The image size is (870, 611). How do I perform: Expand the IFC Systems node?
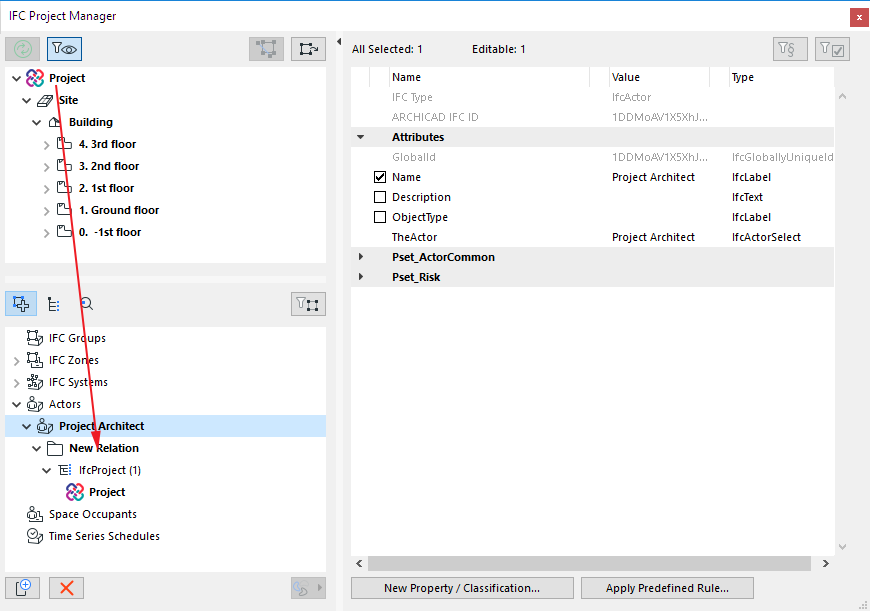pos(17,383)
